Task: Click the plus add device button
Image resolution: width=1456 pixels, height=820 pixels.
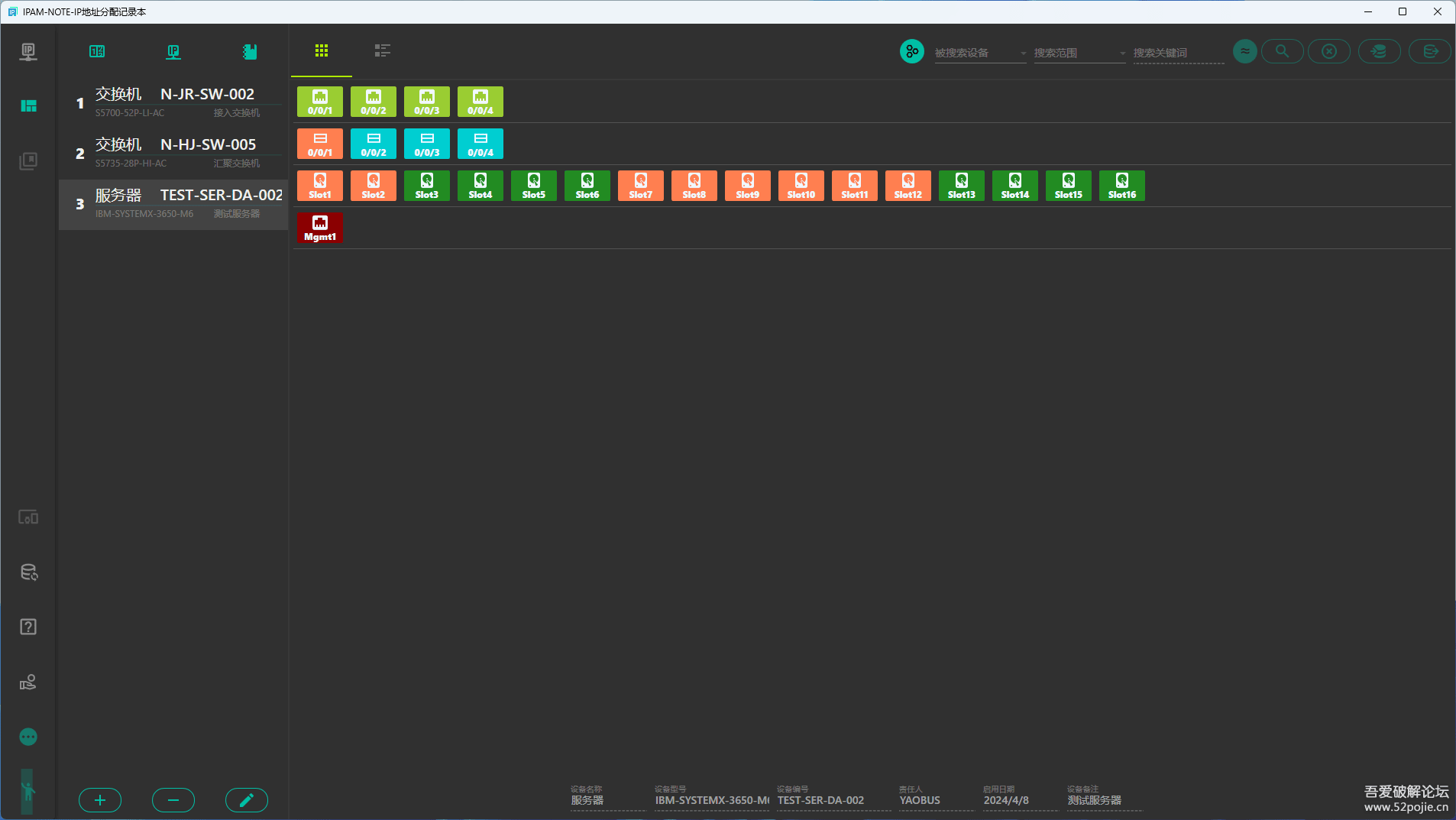Action: pyautogui.click(x=100, y=800)
